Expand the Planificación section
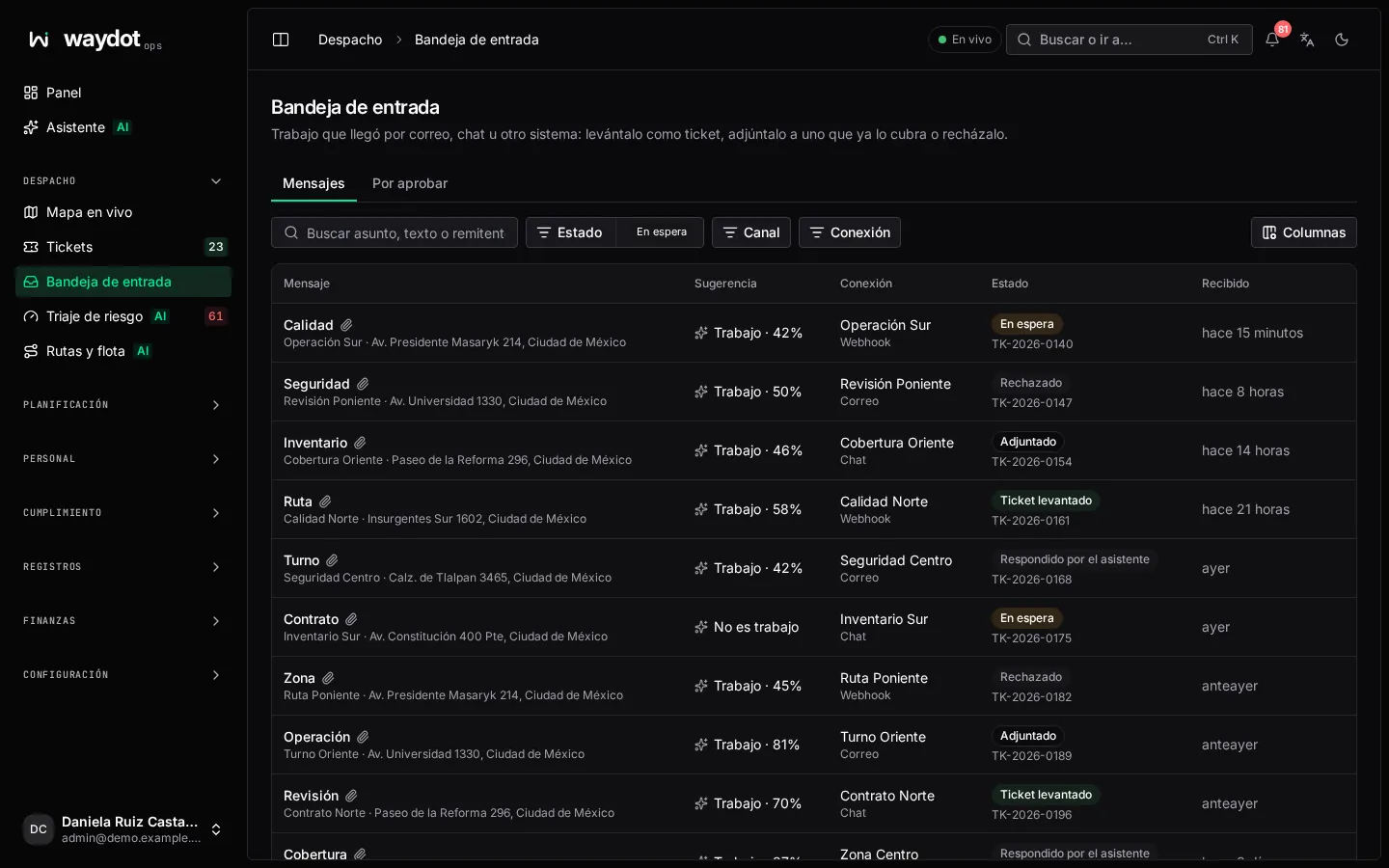 (x=123, y=405)
